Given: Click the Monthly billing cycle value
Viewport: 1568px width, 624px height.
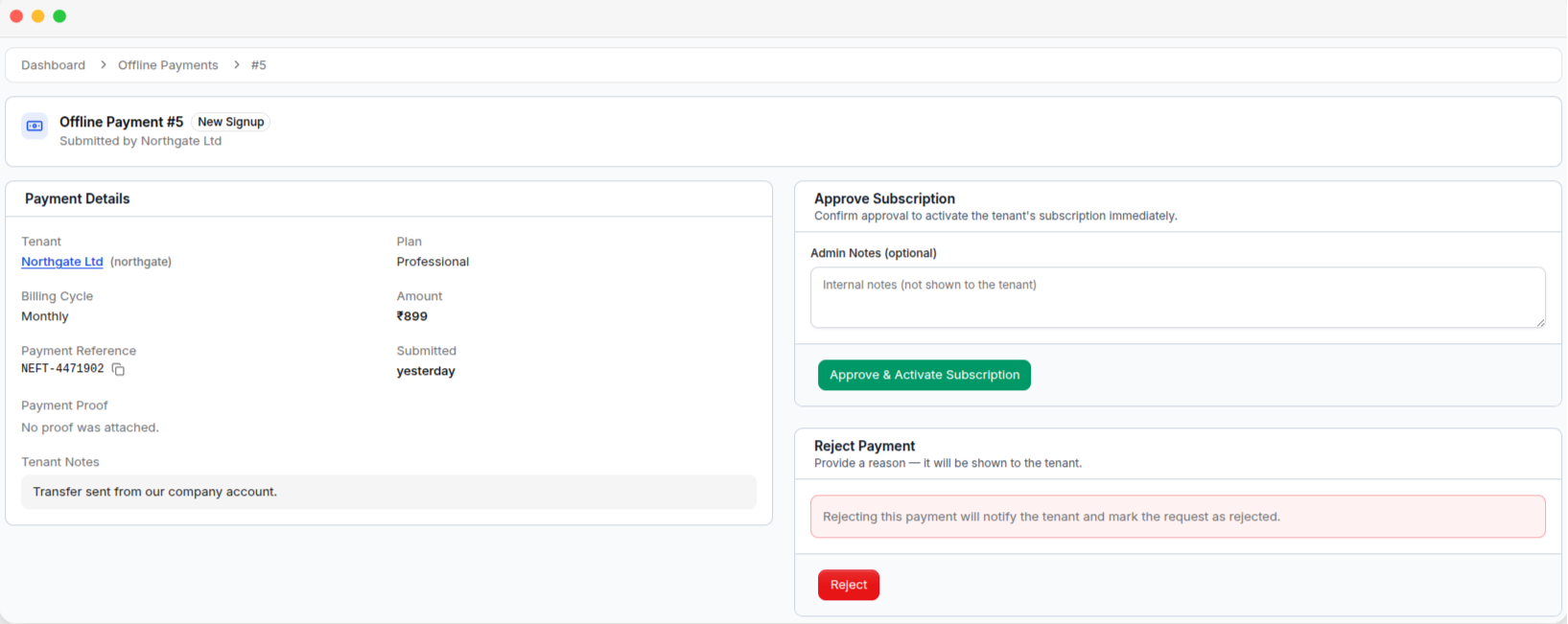Looking at the screenshot, I should coord(45,316).
